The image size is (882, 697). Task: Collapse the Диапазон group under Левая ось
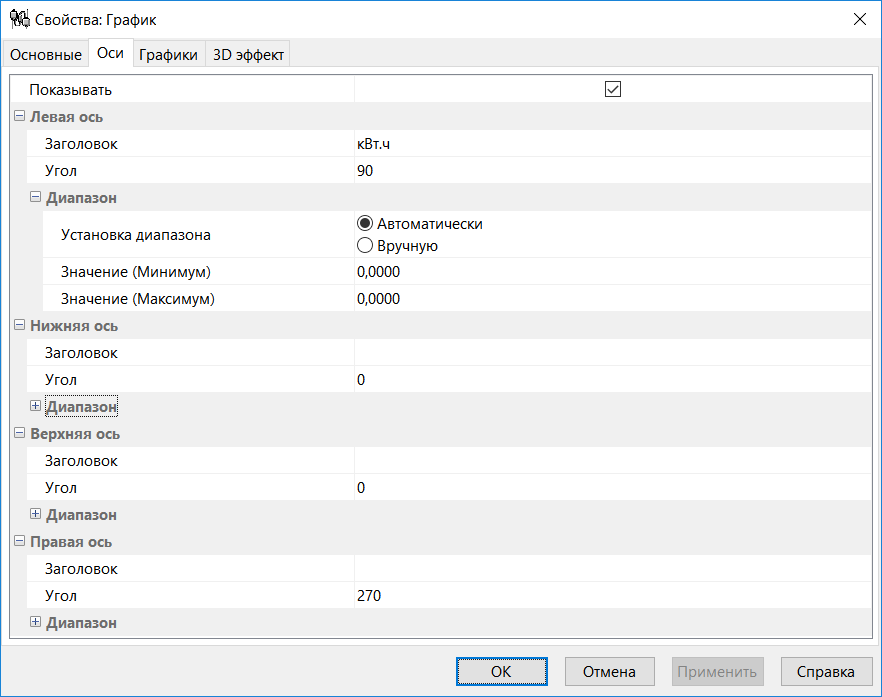(x=35, y=198)
